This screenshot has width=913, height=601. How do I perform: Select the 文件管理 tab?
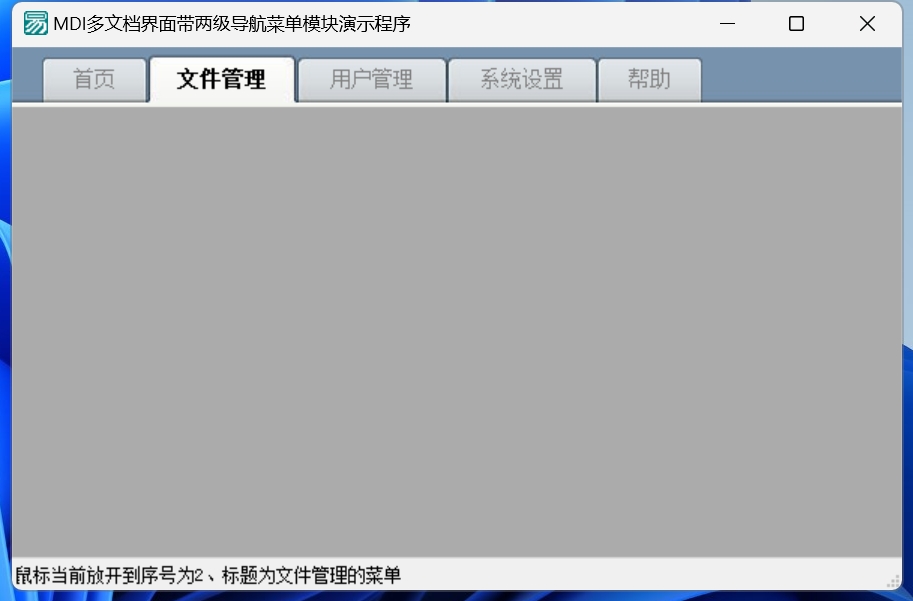click(x=221, y=79)
